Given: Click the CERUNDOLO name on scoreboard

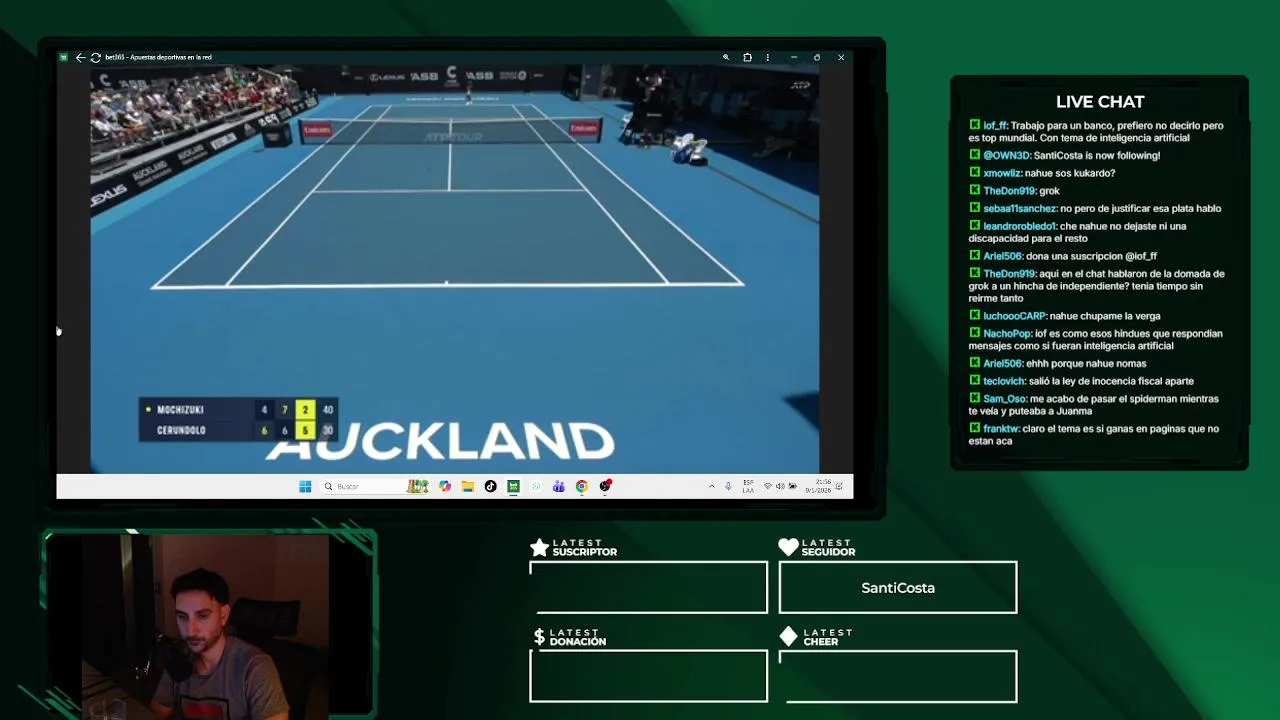Looking at the screenshot, I should [x=181, y=431].
